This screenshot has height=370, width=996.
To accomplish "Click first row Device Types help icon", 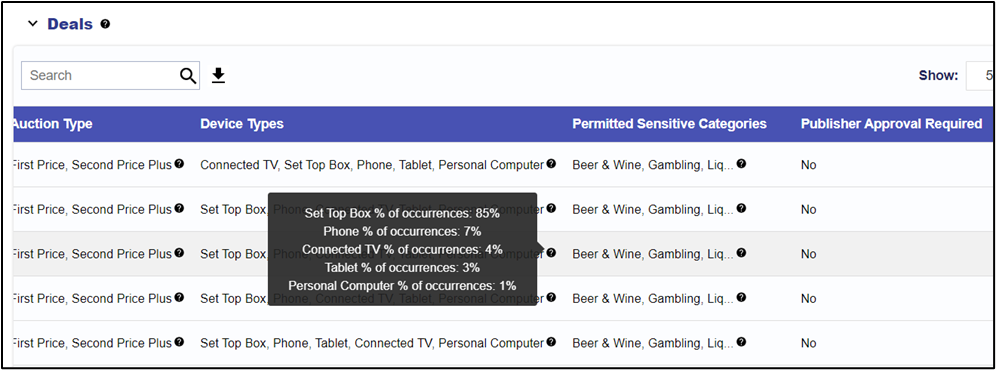I will coord(551,164).
